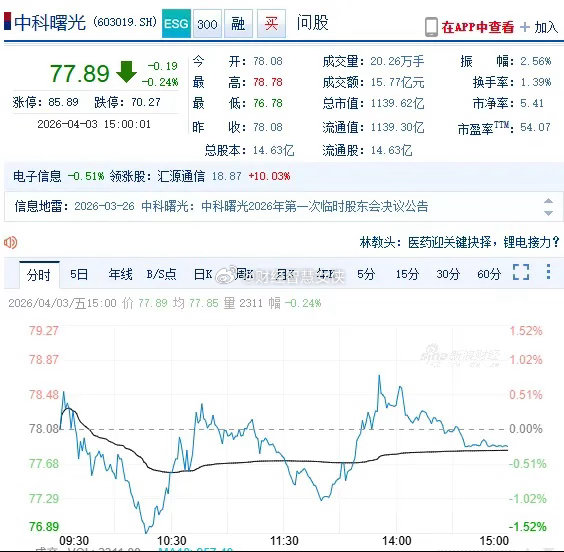Click the current price 77.89

tap(79, 73)
